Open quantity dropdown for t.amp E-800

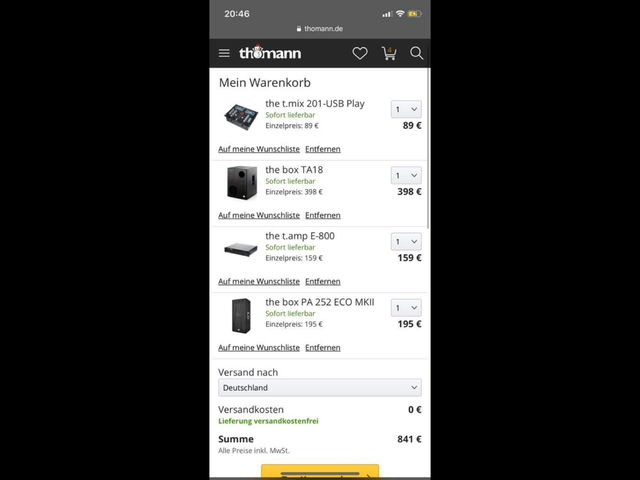406,241
